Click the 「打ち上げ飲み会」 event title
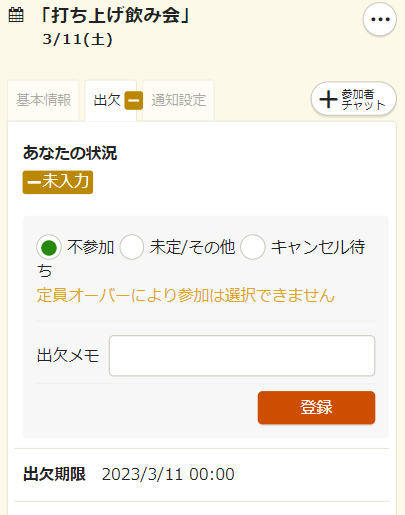 [x=114, y=16]
